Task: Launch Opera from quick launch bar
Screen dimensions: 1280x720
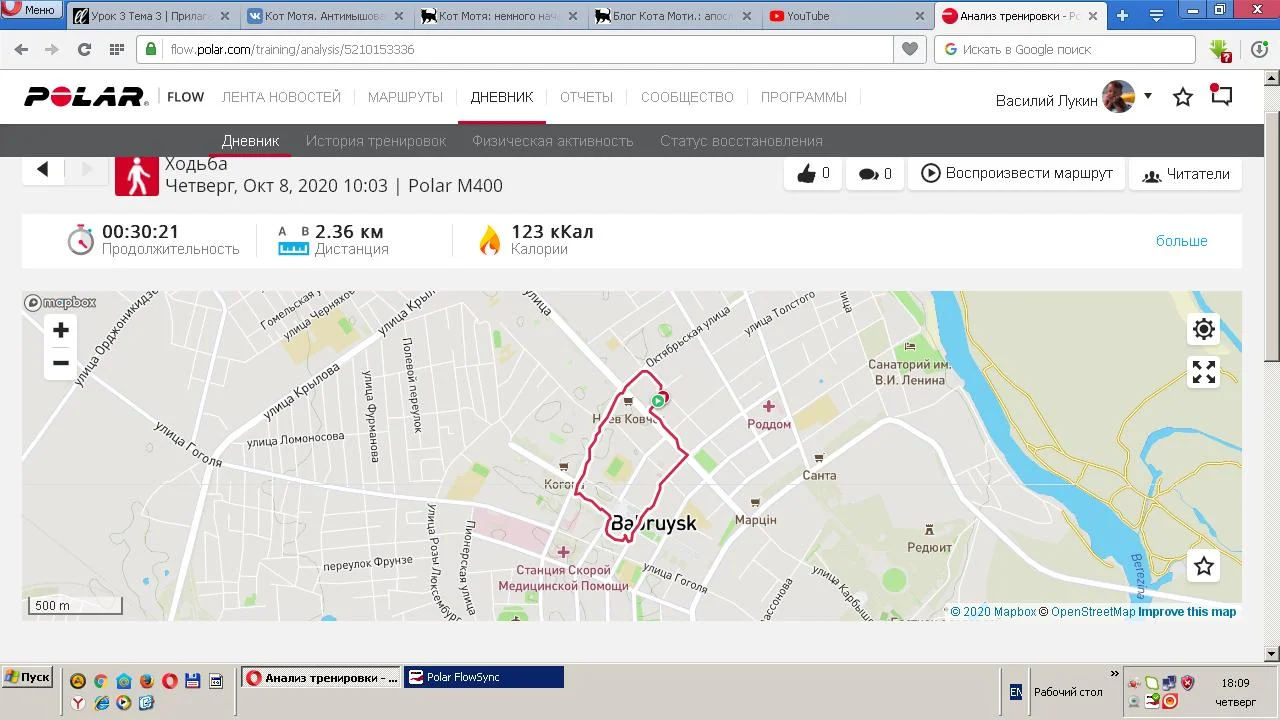Action: click(170, 681)
